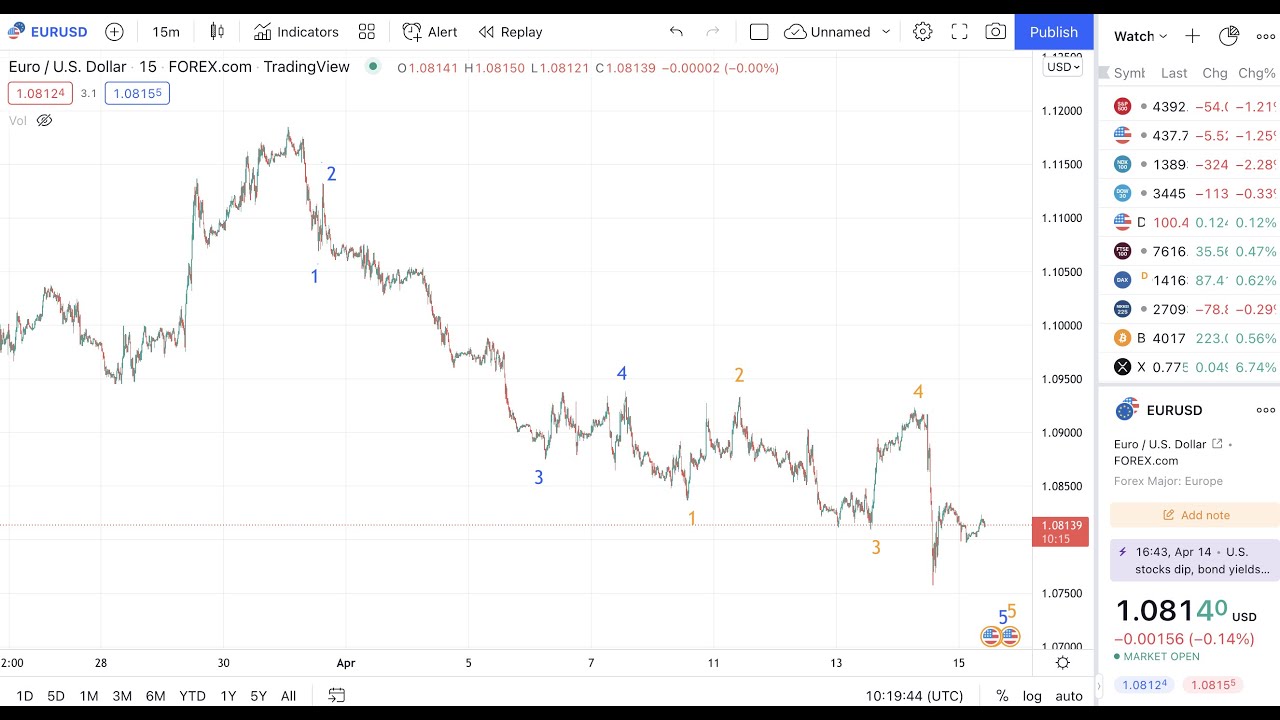This screenshot has height=720, width=1280.
Task: Start bar Replay mode
Action: coord(511,32)
